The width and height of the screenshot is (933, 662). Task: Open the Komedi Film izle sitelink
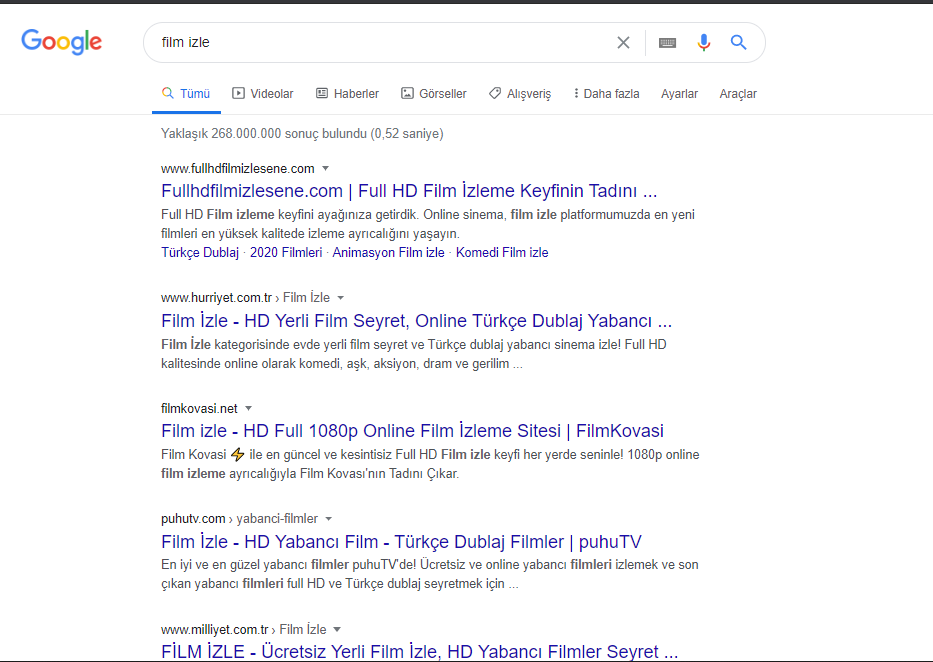pyautogui.click(x=502, y=252)
